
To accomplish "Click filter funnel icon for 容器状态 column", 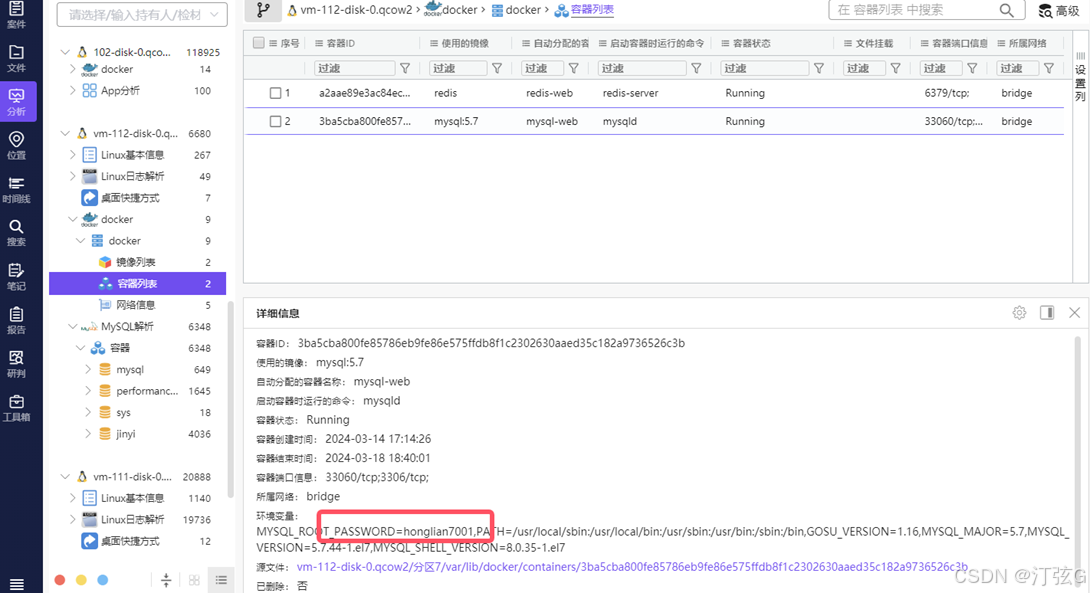I will tap(819, 68).
